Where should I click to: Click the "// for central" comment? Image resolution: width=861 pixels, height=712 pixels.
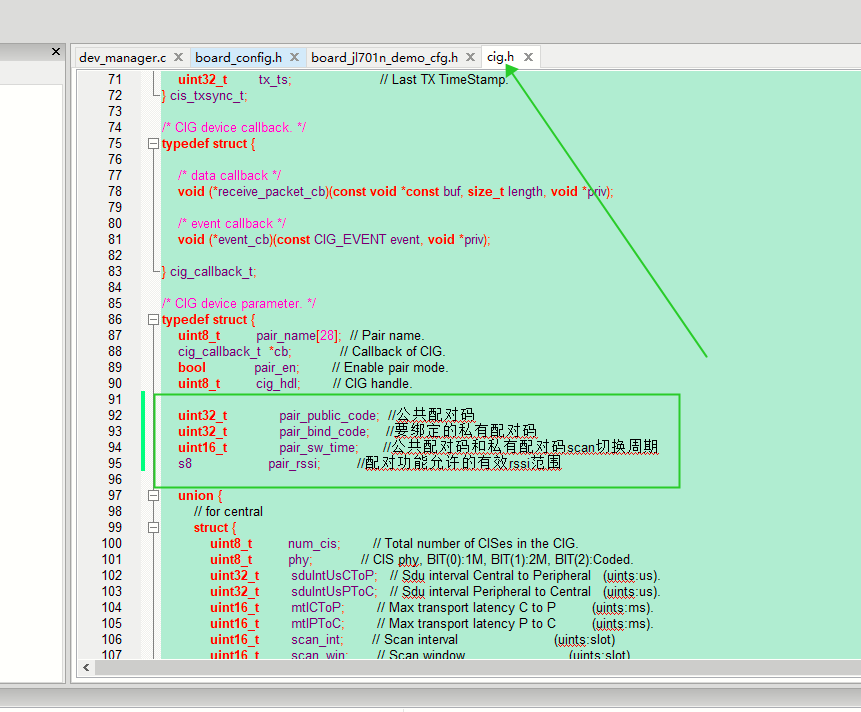tap(228, 512)
